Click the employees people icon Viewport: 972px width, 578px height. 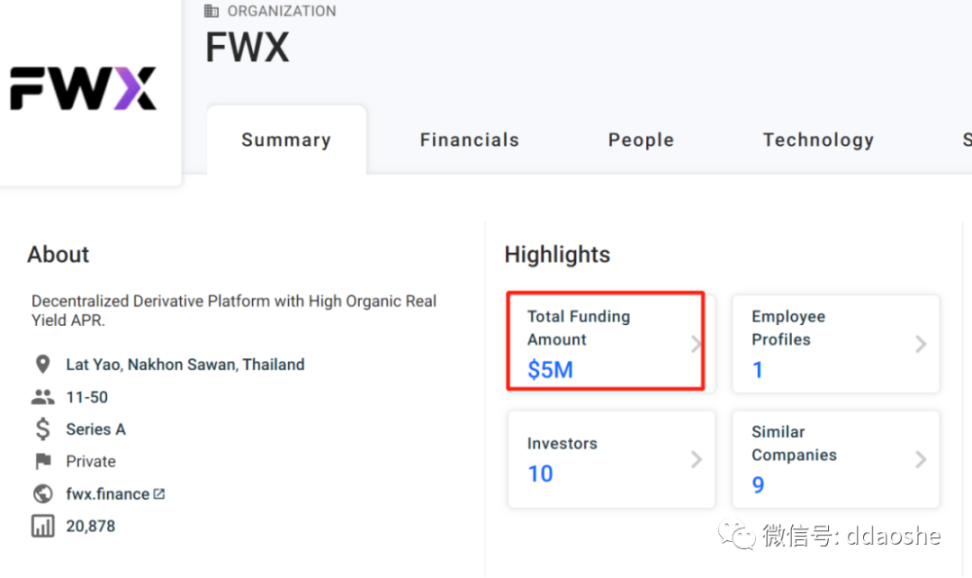click(x=42, y=397)
